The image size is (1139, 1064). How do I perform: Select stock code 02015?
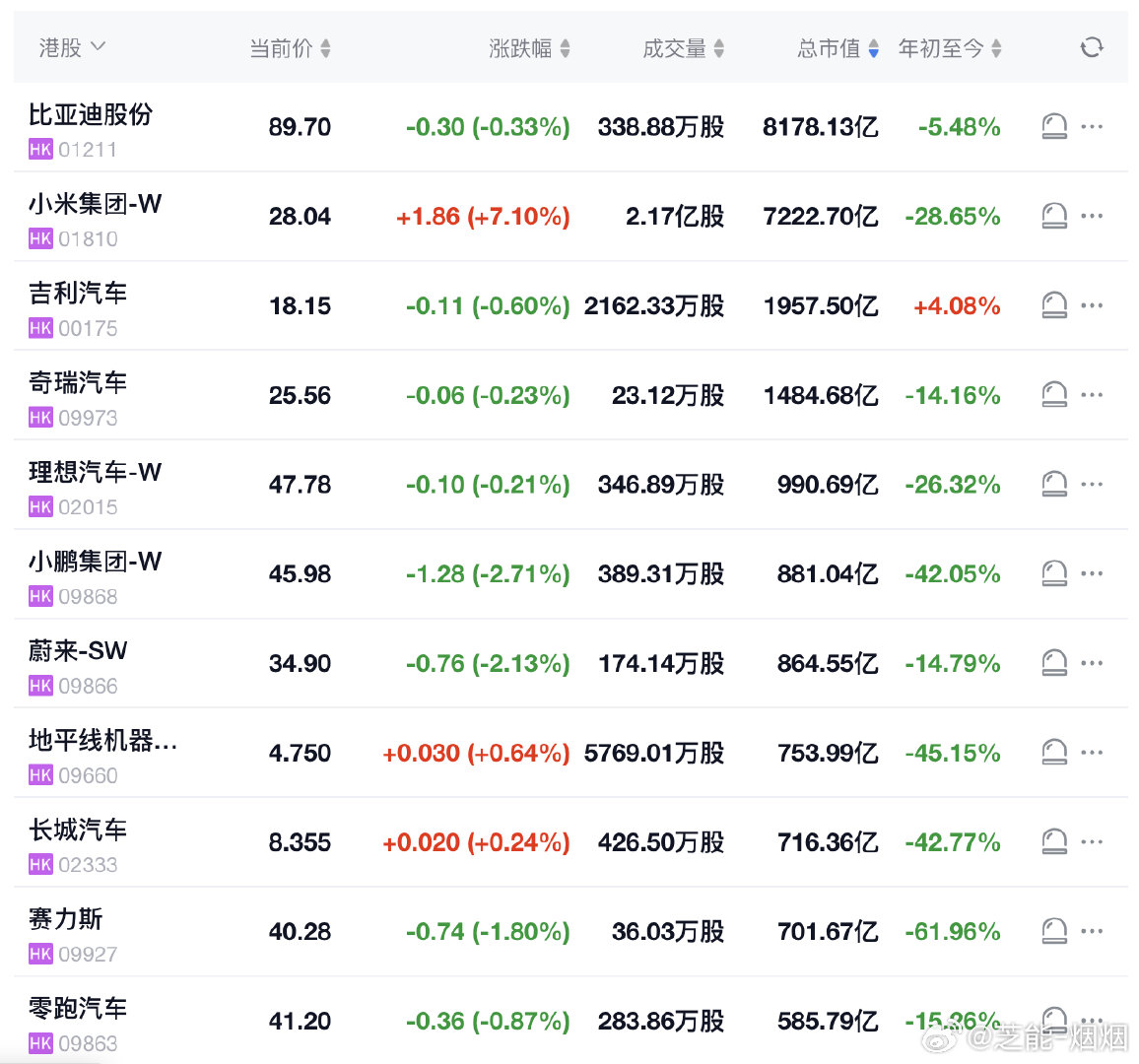click(88, 507)
